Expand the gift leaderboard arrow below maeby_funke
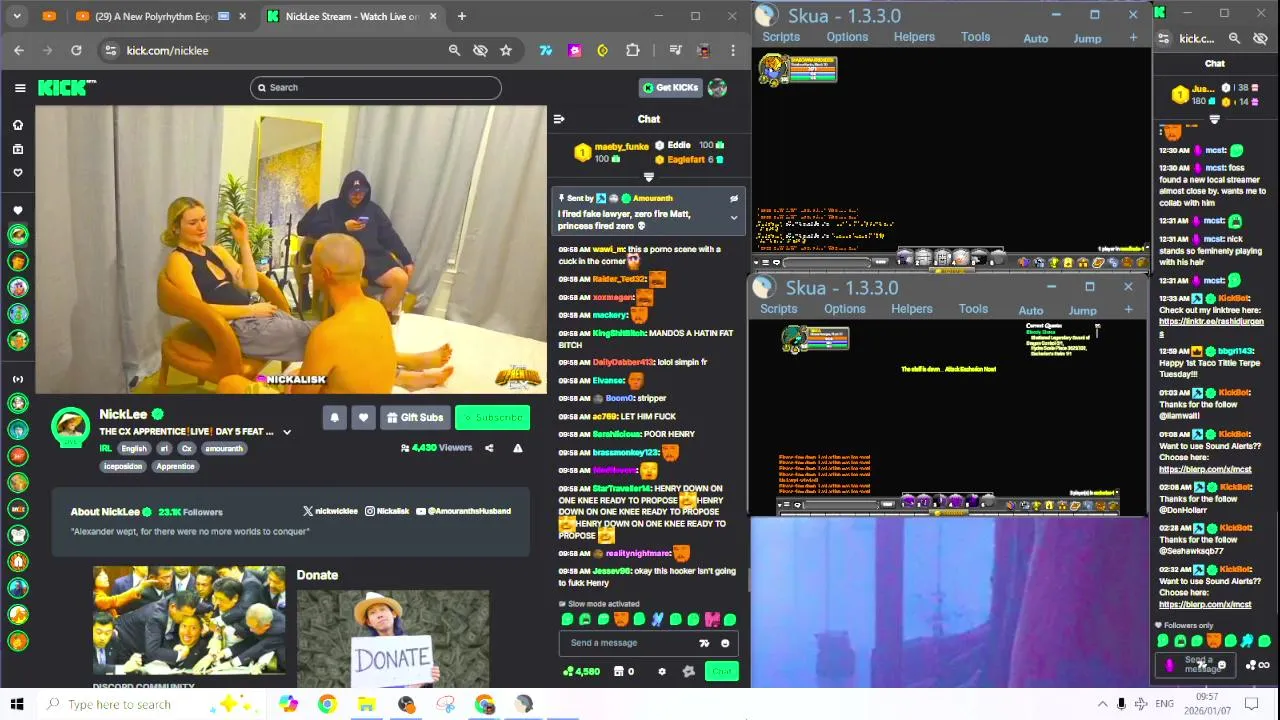 648,177
